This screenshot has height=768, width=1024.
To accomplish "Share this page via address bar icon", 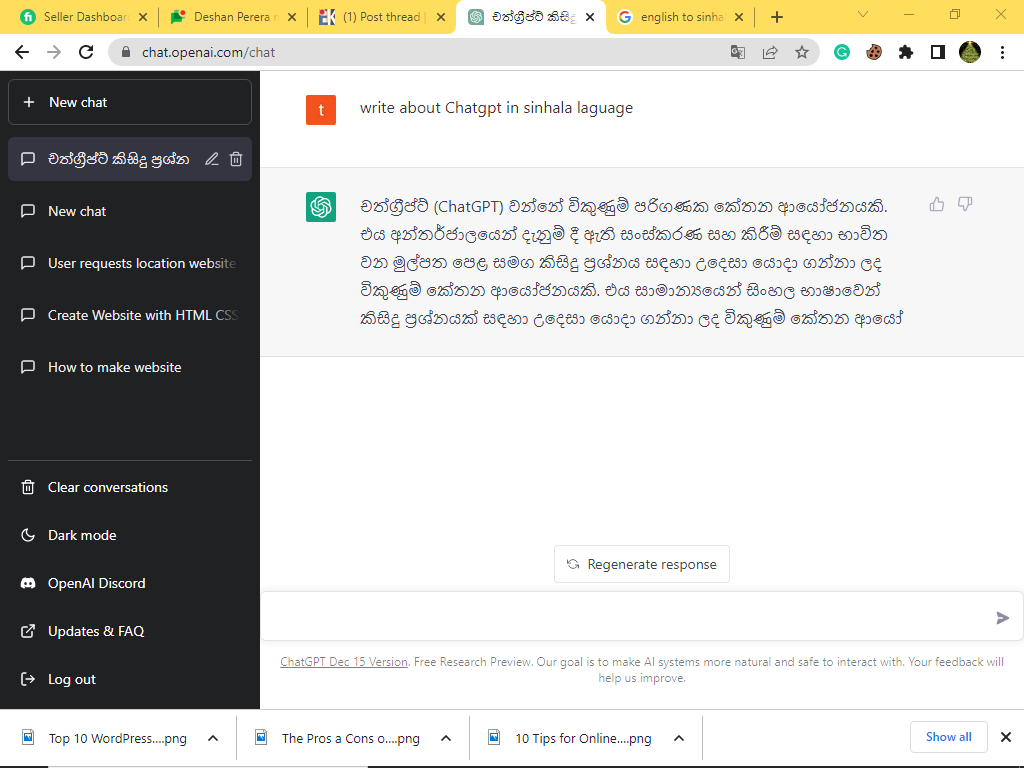I will tap(770, 52).
